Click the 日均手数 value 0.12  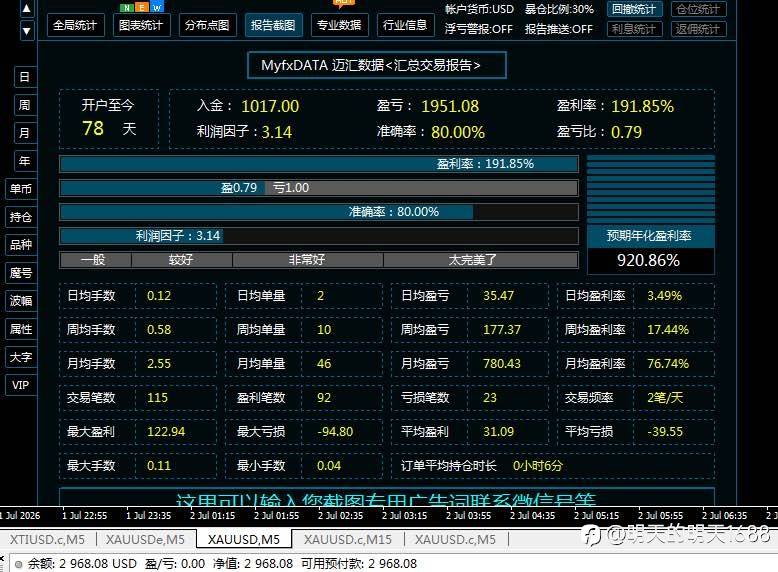[x=159, y=296]
